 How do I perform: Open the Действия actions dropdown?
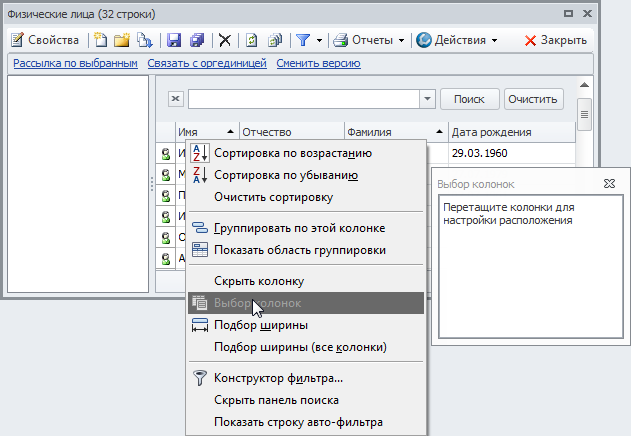pos(456,40)
